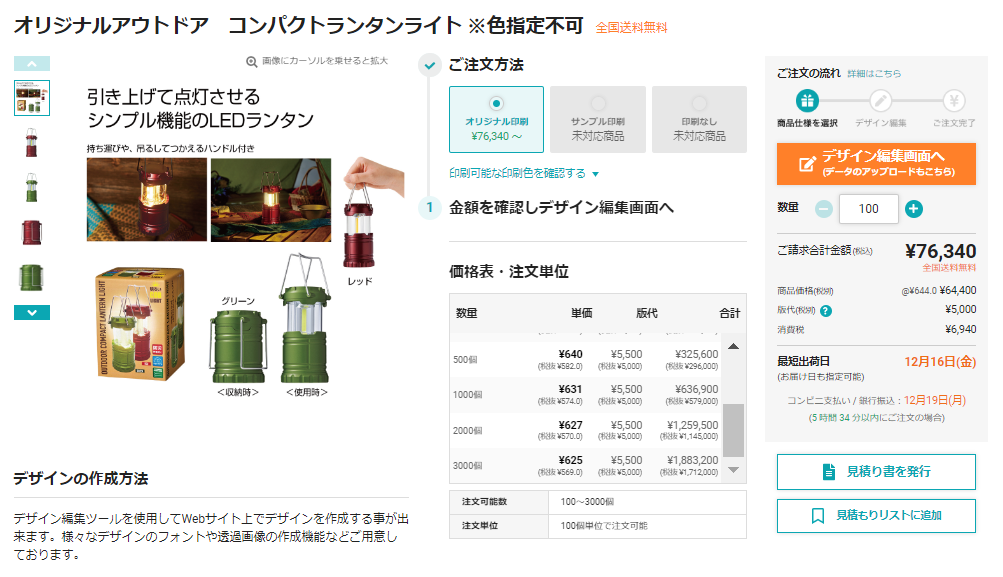
Task: Click the yen ご注文完了 step icon
Action: pyautogui.click(x=954, y=100)
